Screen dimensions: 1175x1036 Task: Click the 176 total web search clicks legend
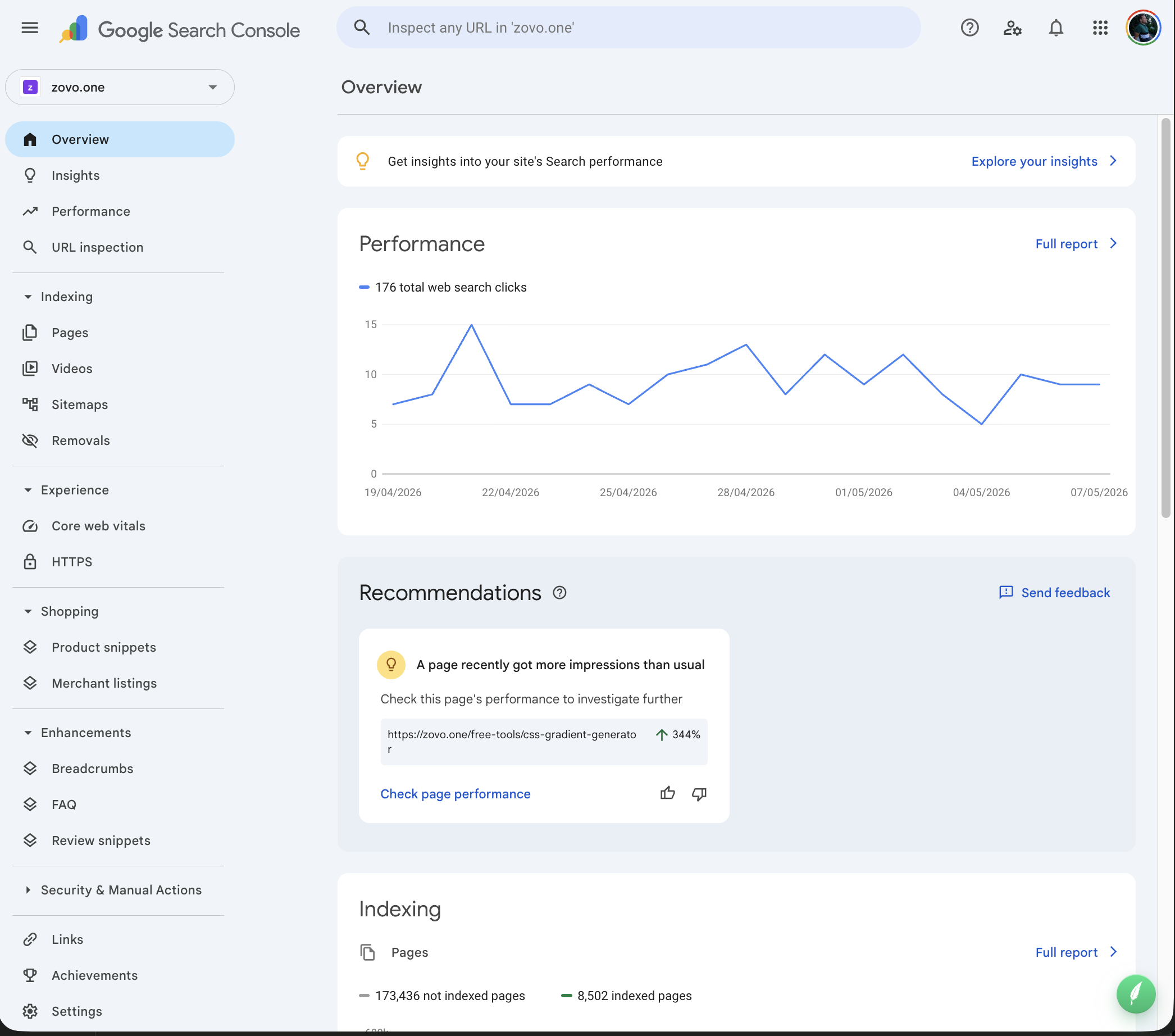tap(443, 287)
